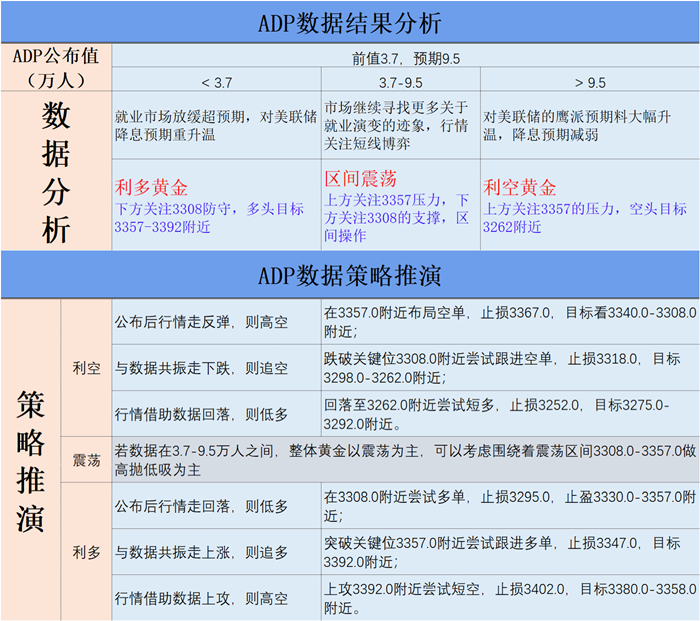Click the 'ADP数据结果分析' header title
Viewport: 700px width, 621px height.
point(350,23)
